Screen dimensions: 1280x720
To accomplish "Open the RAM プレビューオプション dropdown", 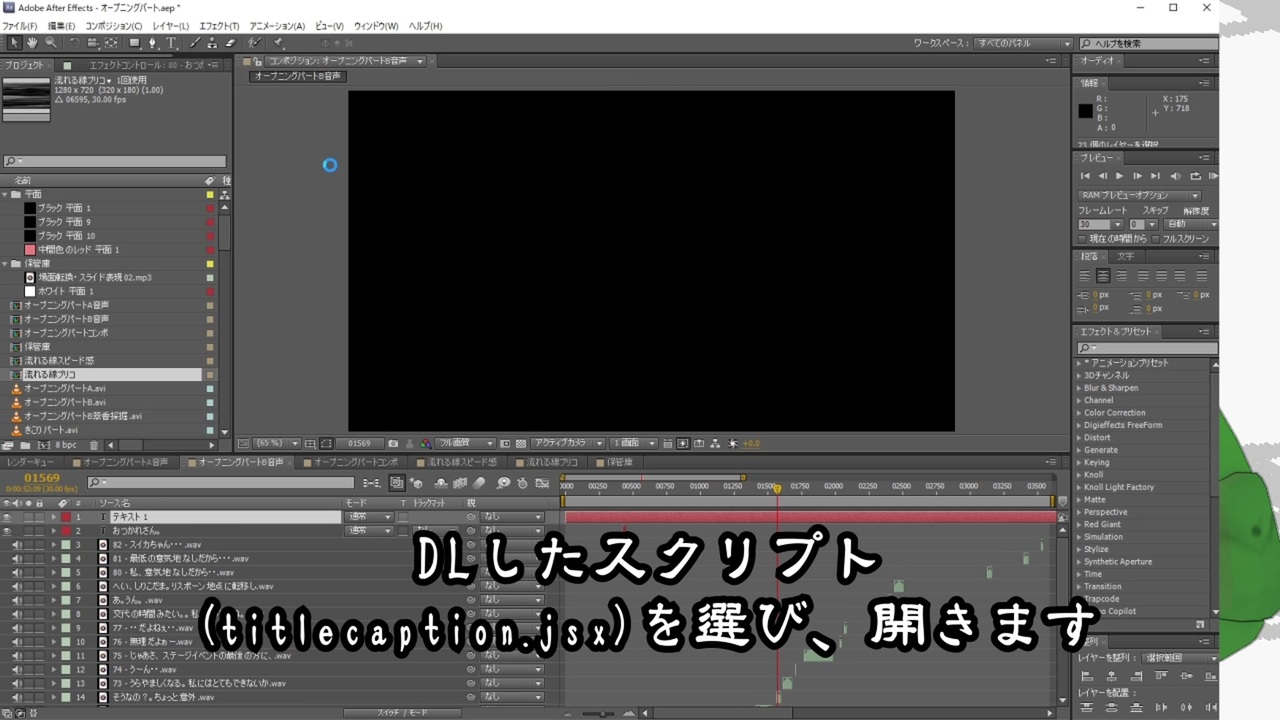I will 1139,195.
